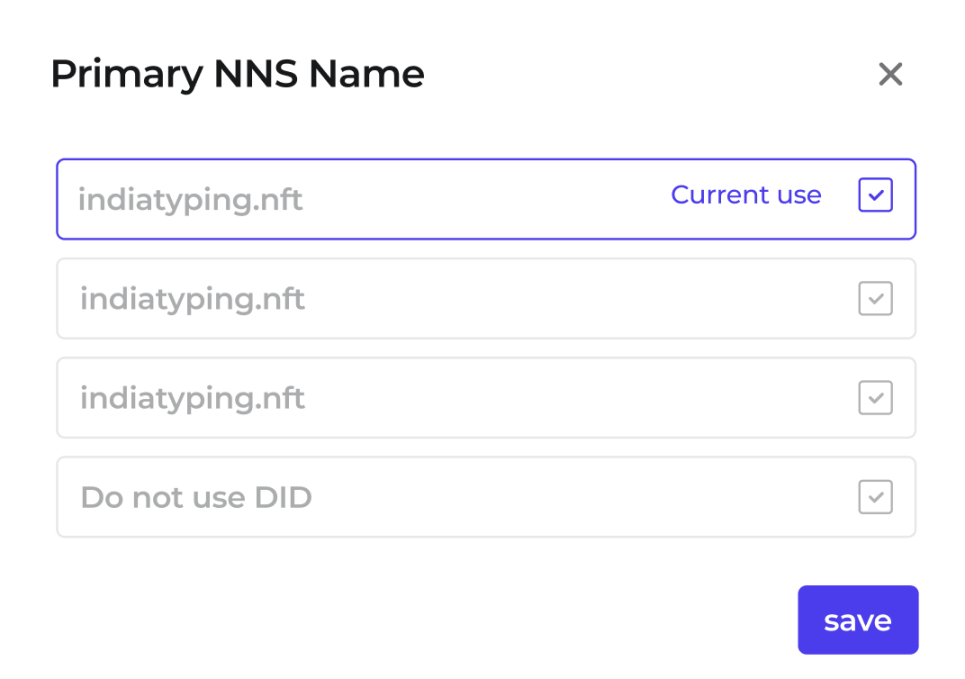The image size is (965, 679).
Task: Dismiss the dialog with the X icon
Action: pyautogui.click(x=890, y=74)
